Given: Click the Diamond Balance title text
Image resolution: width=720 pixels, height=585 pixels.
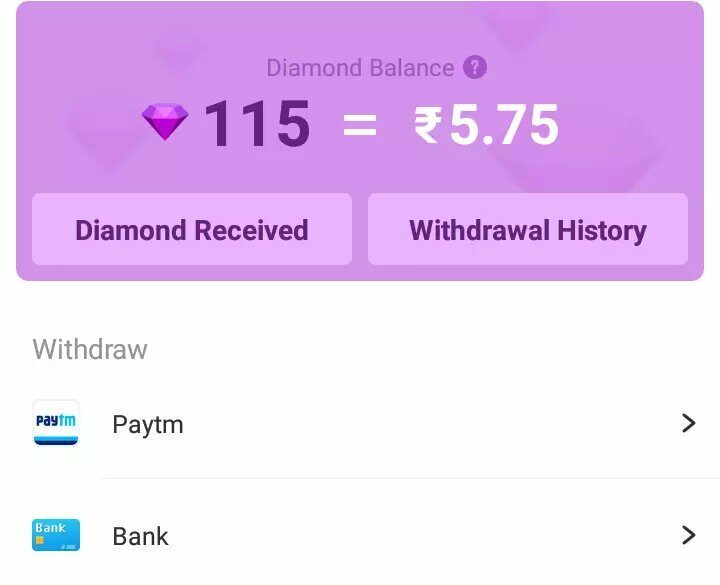Looking at the screenshot, I should click(360, 68).
